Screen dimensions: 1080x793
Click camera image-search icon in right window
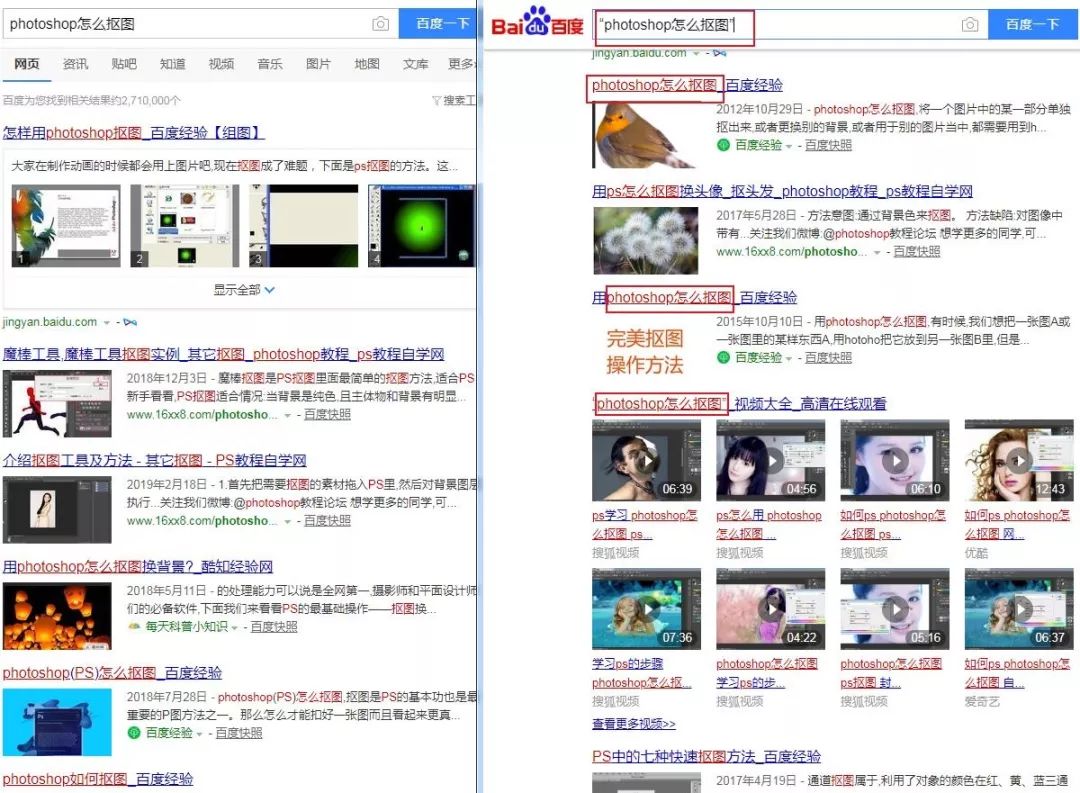click(x=970, y=25)
